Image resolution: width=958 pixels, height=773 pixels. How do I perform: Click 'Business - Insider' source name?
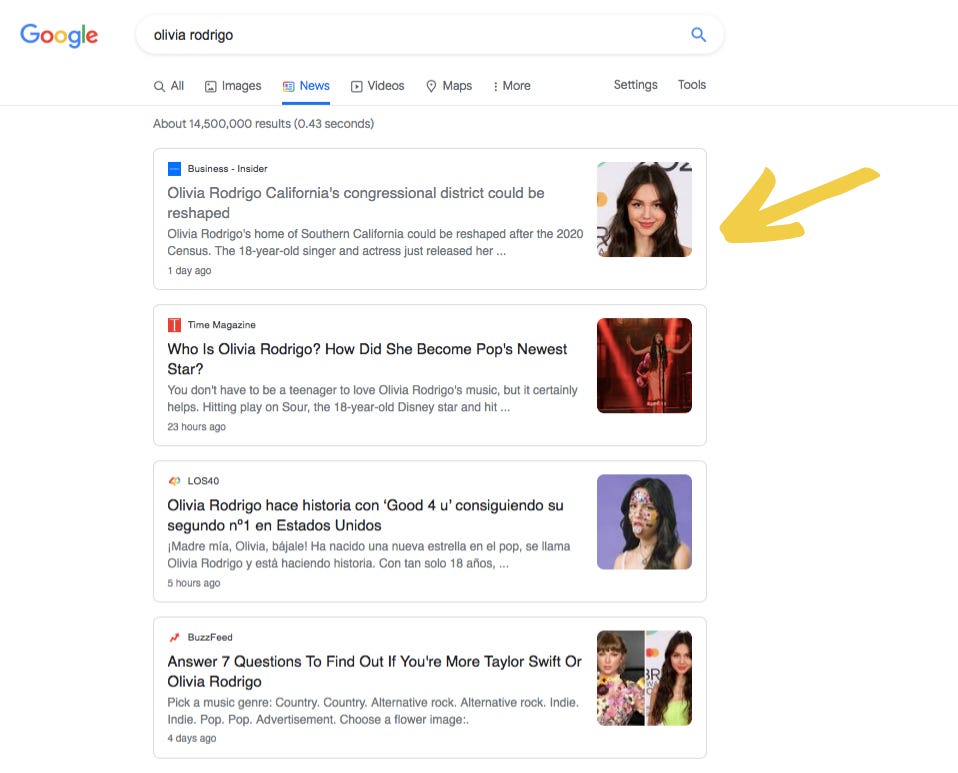coord(227,169)
